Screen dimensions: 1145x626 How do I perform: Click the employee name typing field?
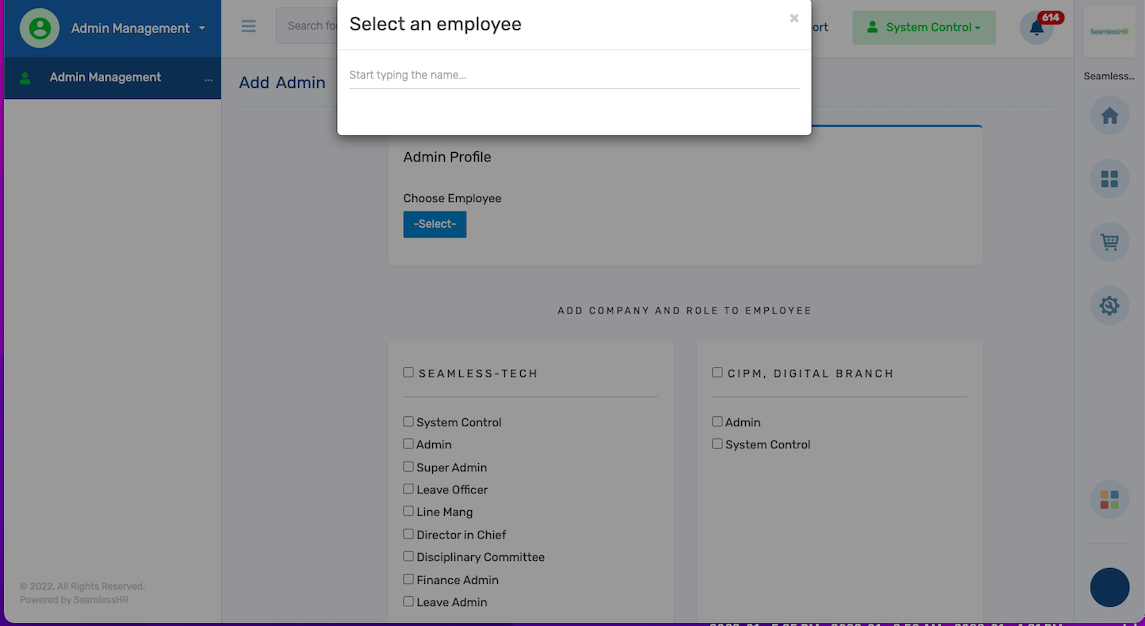pos(573,74)
